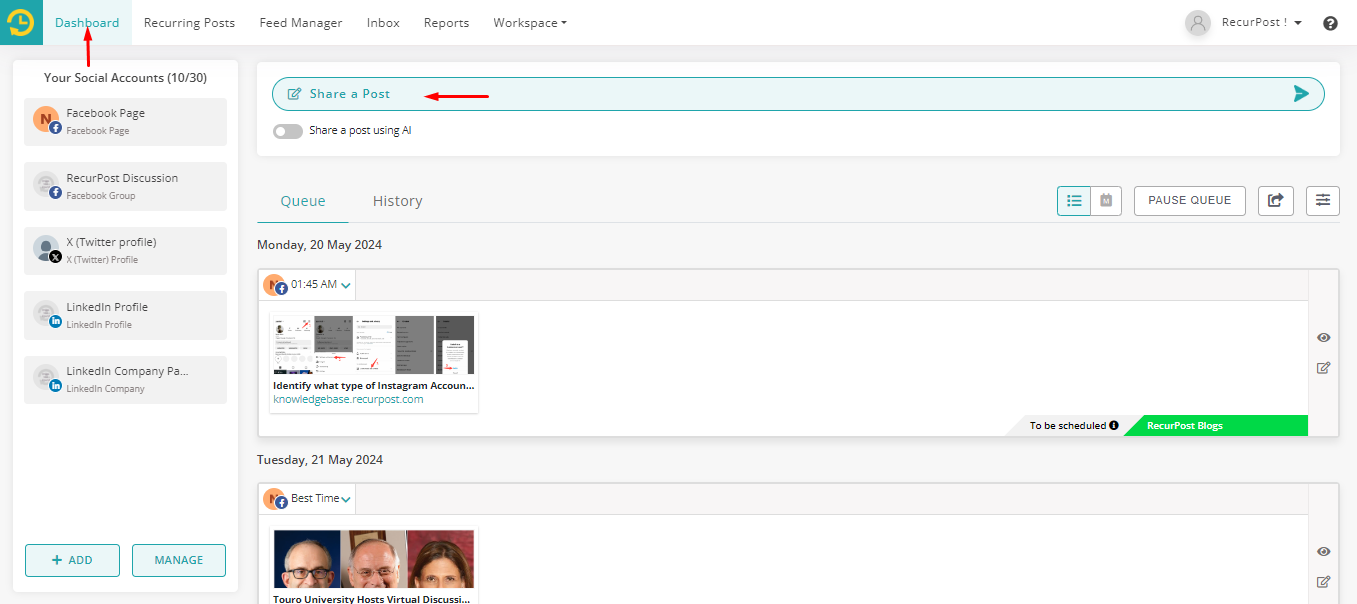1357x604 pixels.
Task: Click the Share a Post input field
Action: (x=780, y=94)
